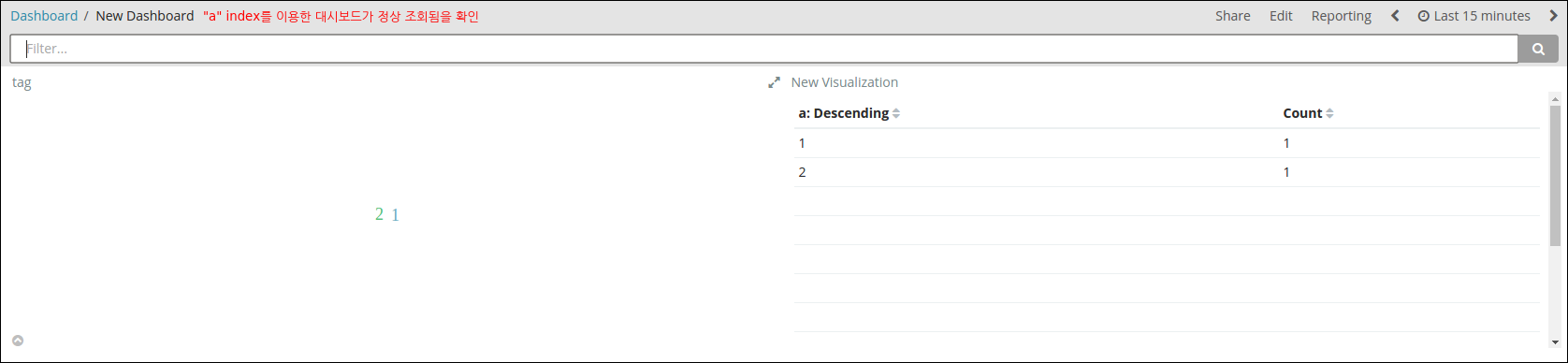This screenshot has width=1568, height=363.
Task: Go to next time window arrow
Action: click(x=1554, y=16)
